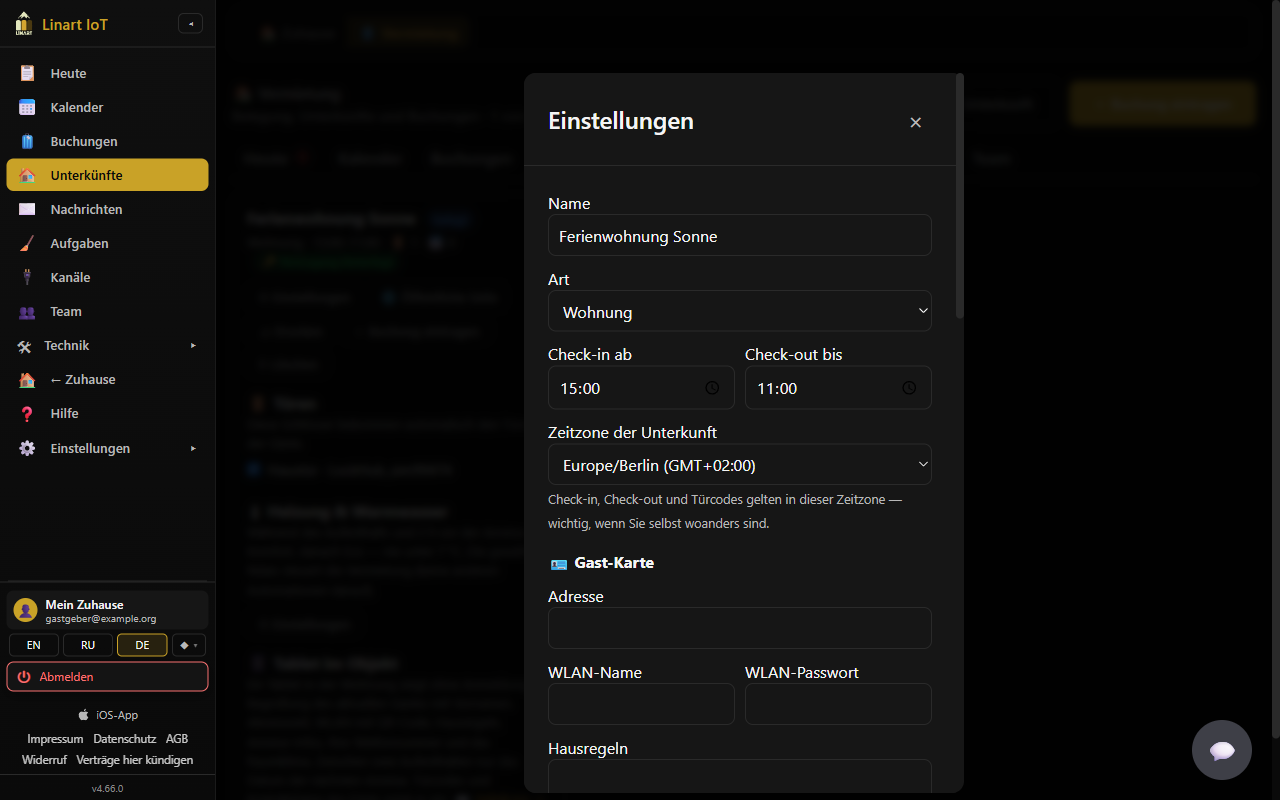Screen dimensions: 1280x800
Task: Click the Team people icon
Action: pyautogui.click(x=27, y=311)
